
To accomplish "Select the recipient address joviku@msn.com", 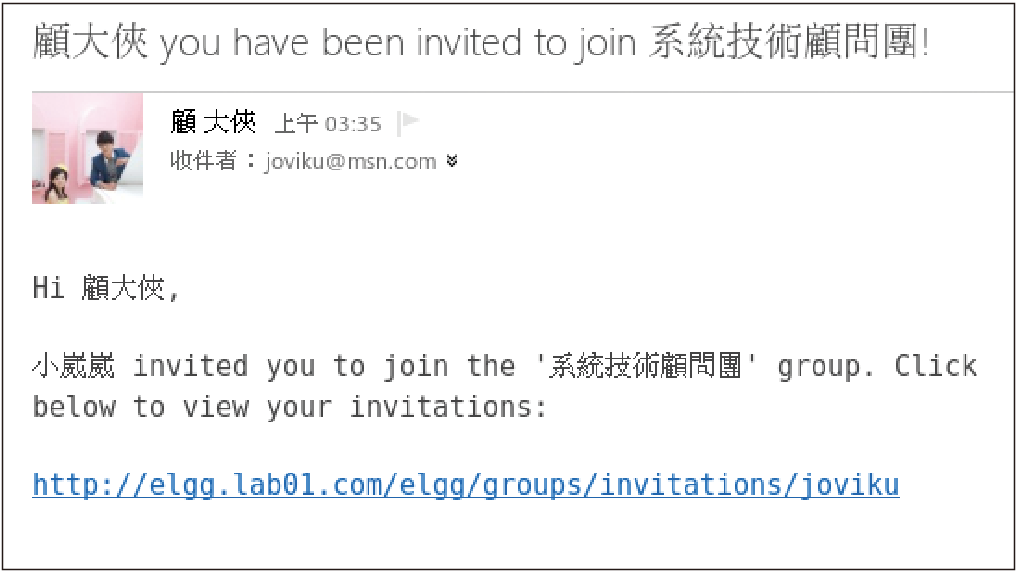I will coord(350,161).
